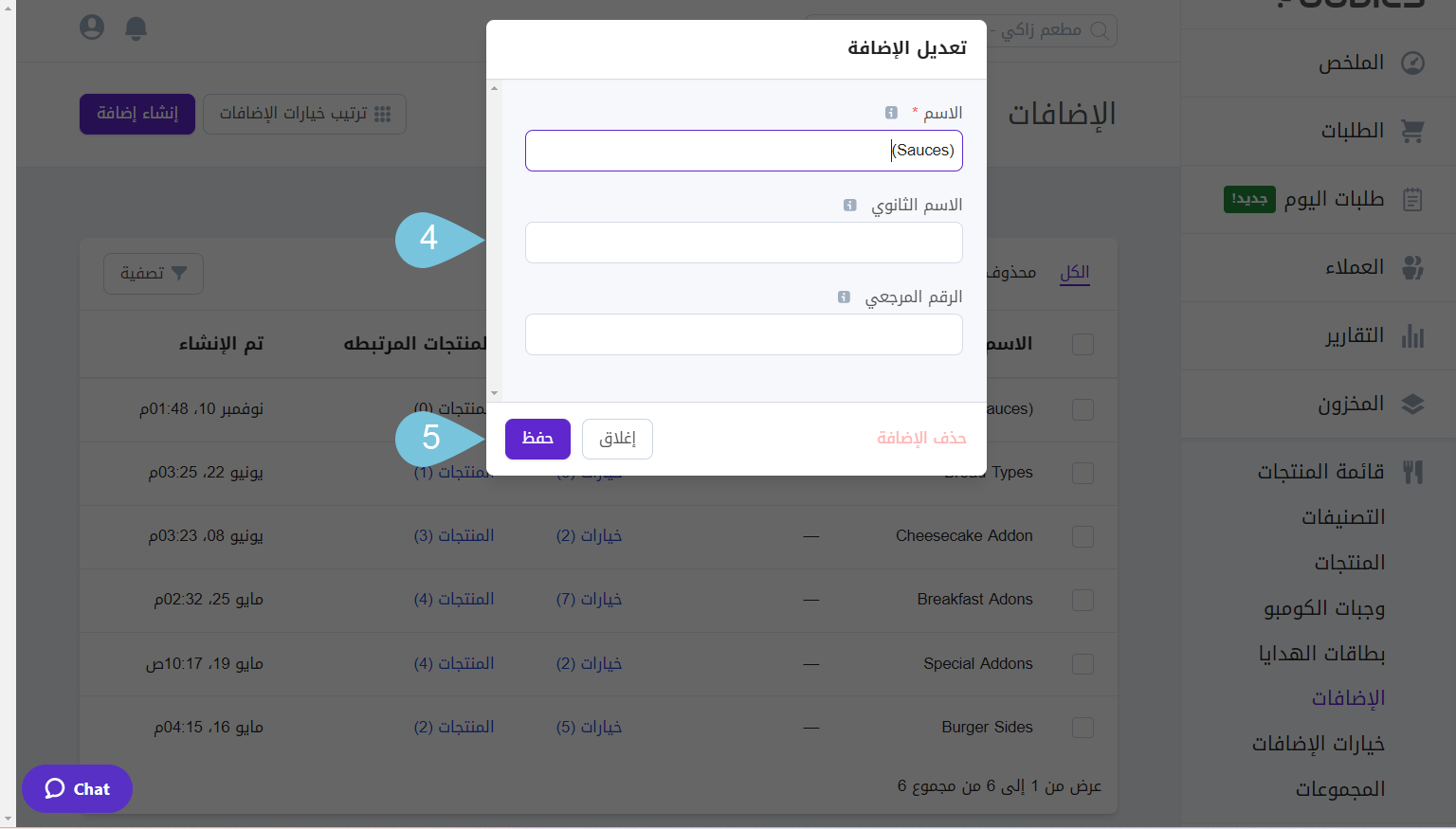Open the المخزون inventory layers icon
The width and height of the screenshot is (1456, 829).
click(1413, 403)
